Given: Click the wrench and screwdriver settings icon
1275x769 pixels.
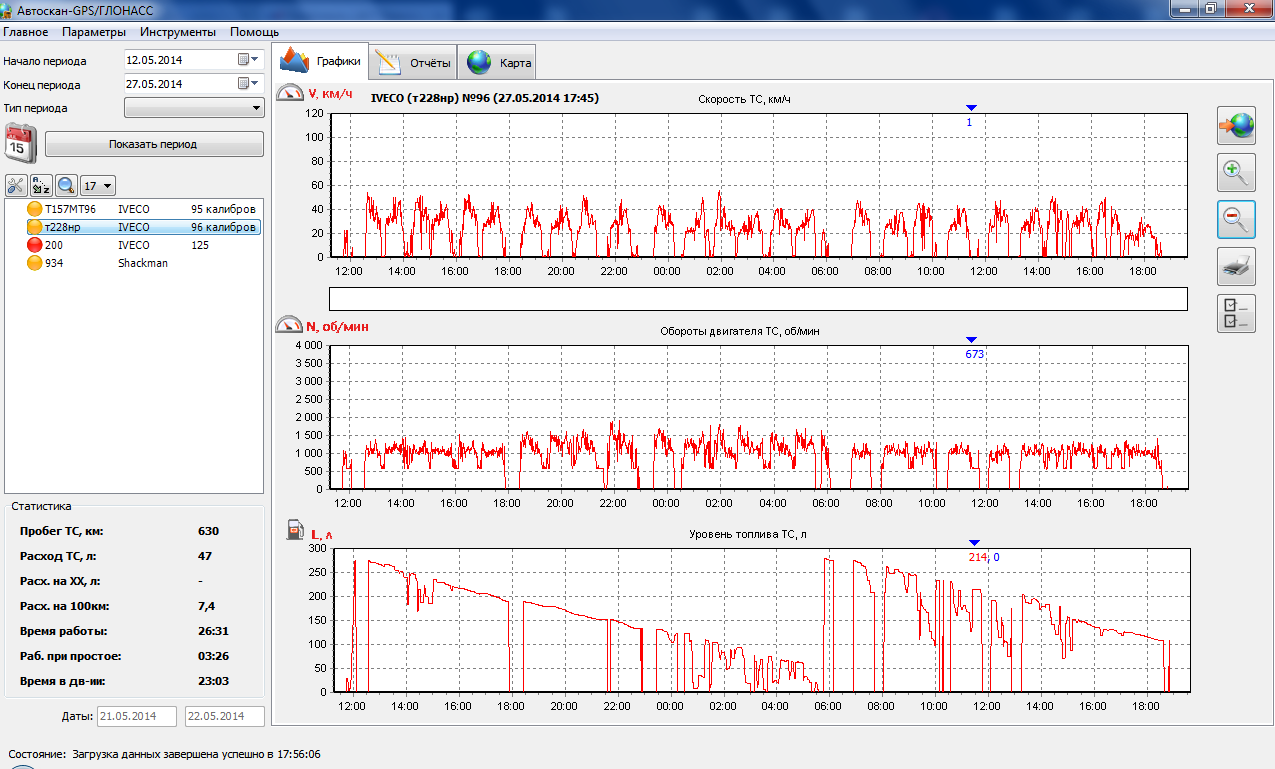Looking at the screenshot, I should [16, 185].
